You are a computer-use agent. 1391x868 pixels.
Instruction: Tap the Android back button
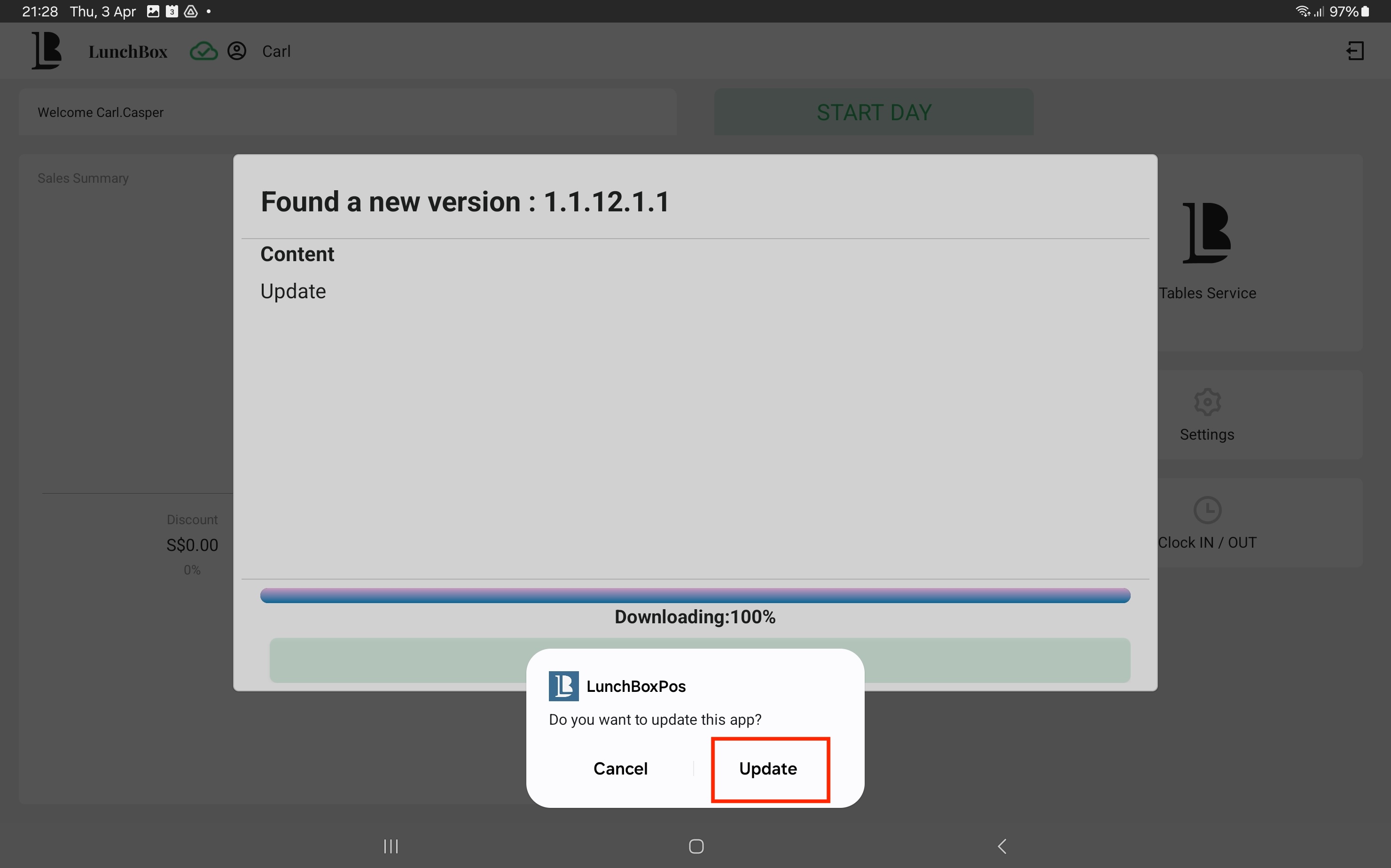1002,846
